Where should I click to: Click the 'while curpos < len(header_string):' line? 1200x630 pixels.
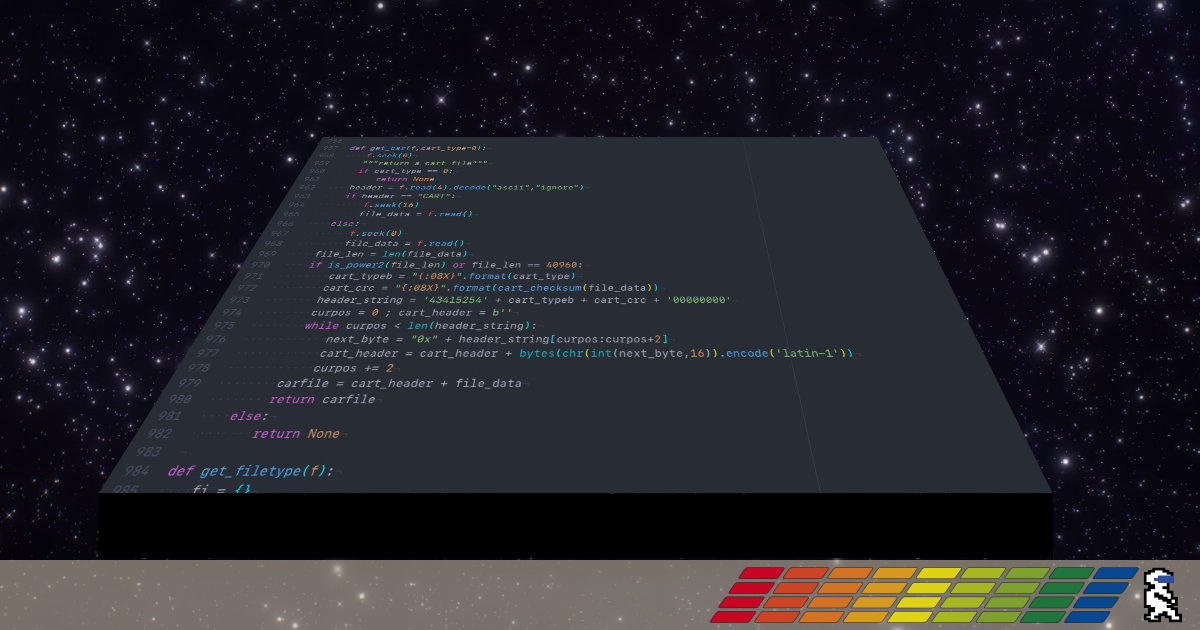click(420, 325)
